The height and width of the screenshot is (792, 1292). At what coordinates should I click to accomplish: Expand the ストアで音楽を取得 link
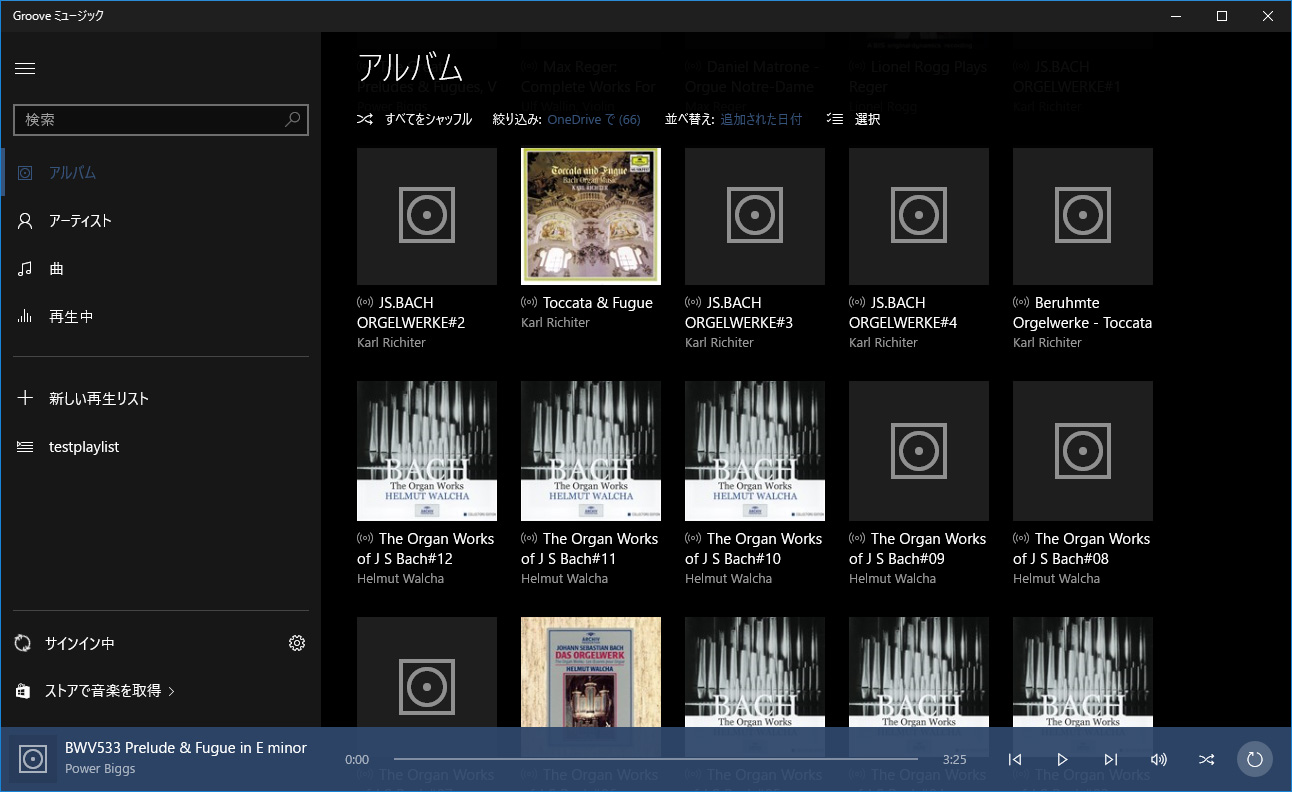click(x=110, y=691)
